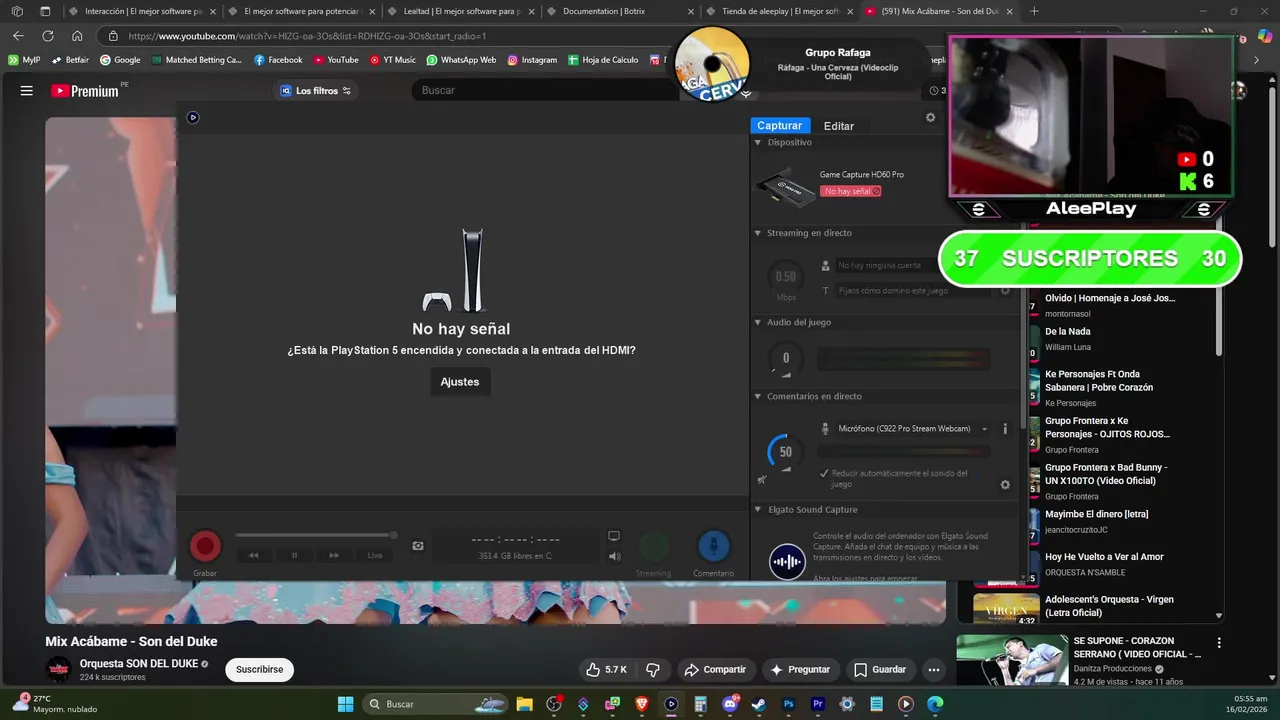Open the Micrófono C922 Pro Stream Webcam dropdown

point(912,429)
